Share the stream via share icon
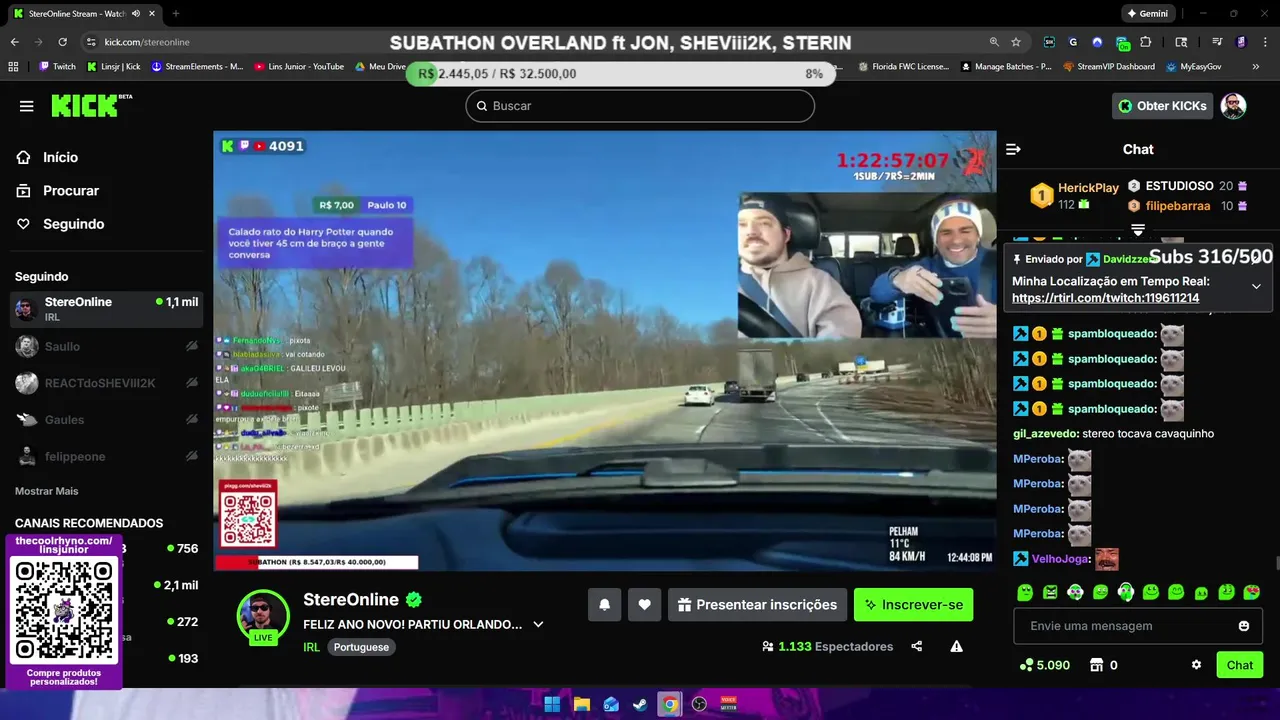The width and height of the screenshot is (1280, 720). click(917, 646)
